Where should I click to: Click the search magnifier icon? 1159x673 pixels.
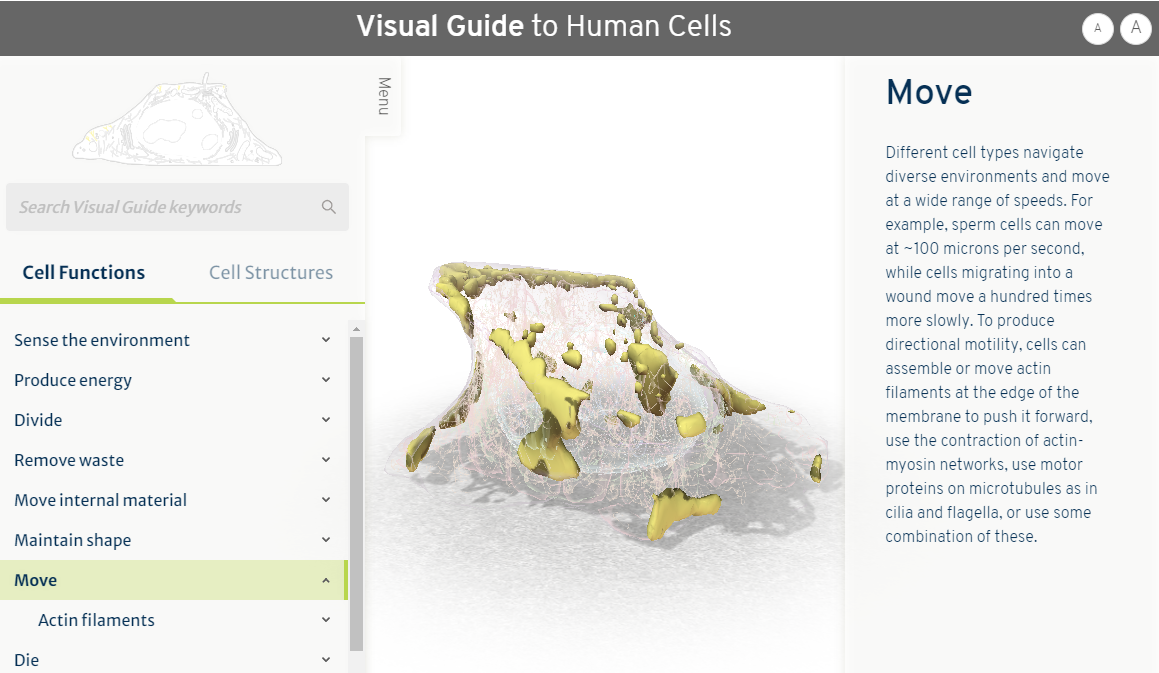328,207
